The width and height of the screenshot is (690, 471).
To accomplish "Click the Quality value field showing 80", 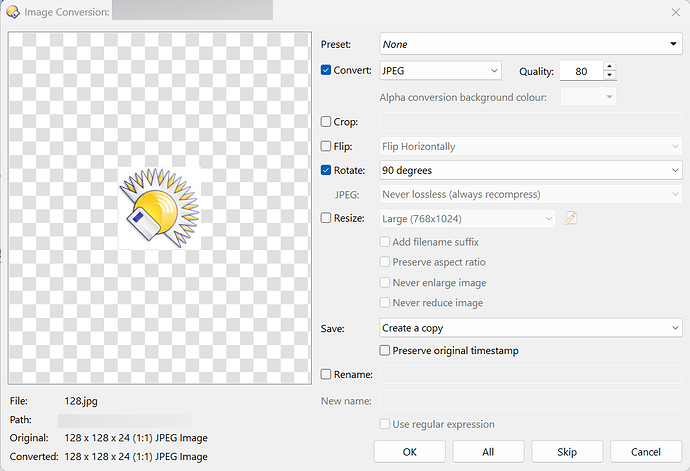I will (x=581, y=71).
